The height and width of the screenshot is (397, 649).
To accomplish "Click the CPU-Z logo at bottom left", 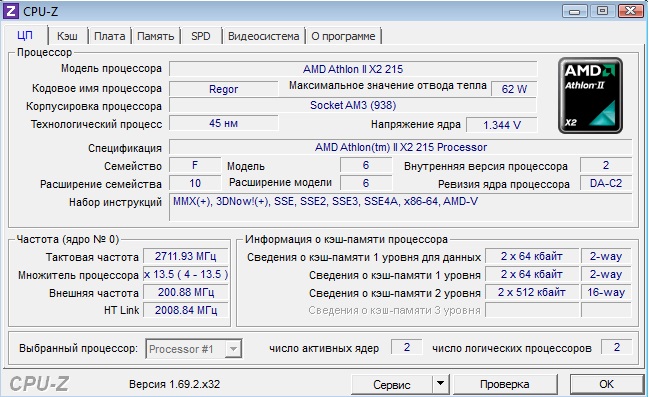I will point(39,384).
